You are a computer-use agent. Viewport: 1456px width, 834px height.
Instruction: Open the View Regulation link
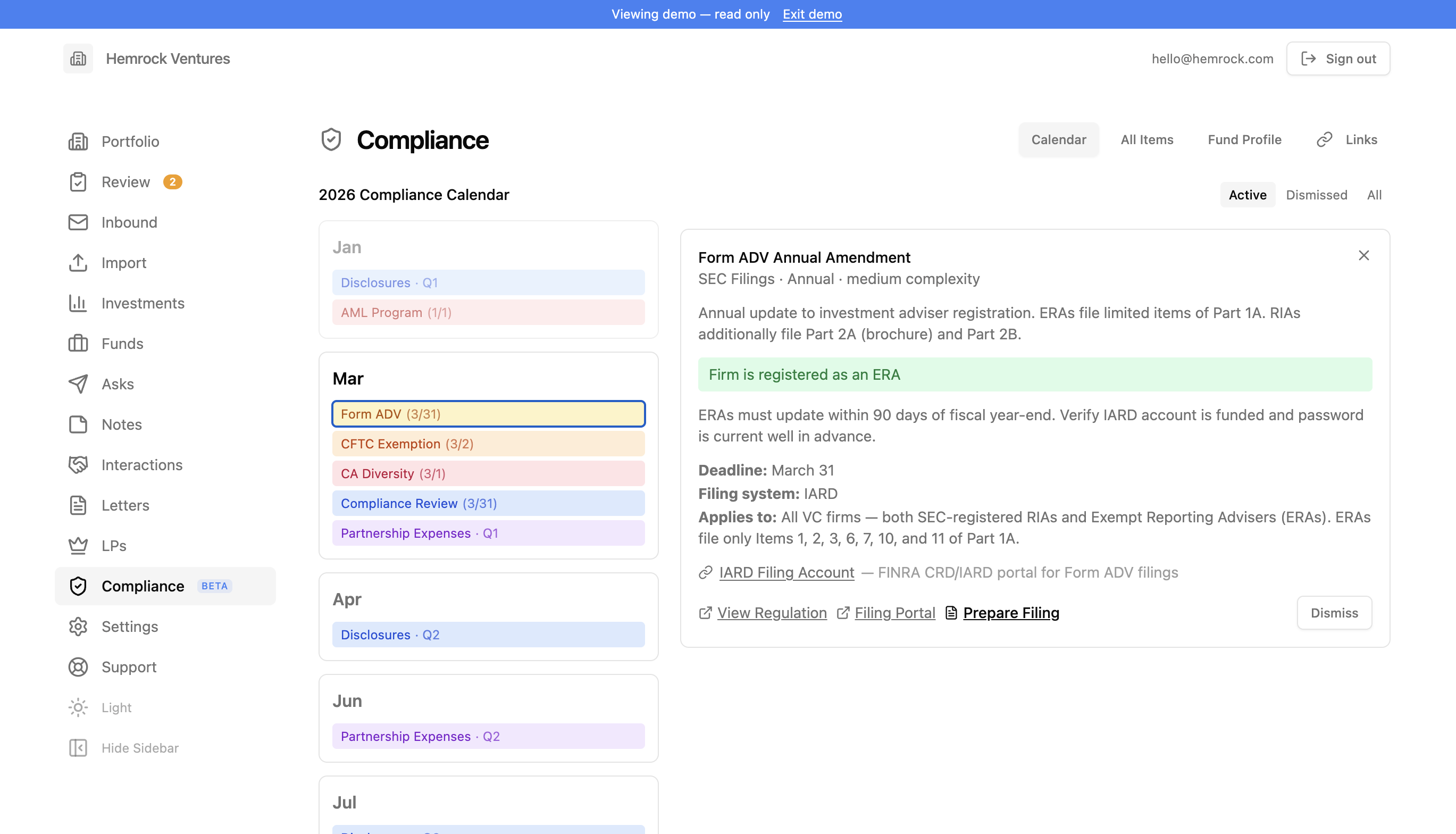772,613
